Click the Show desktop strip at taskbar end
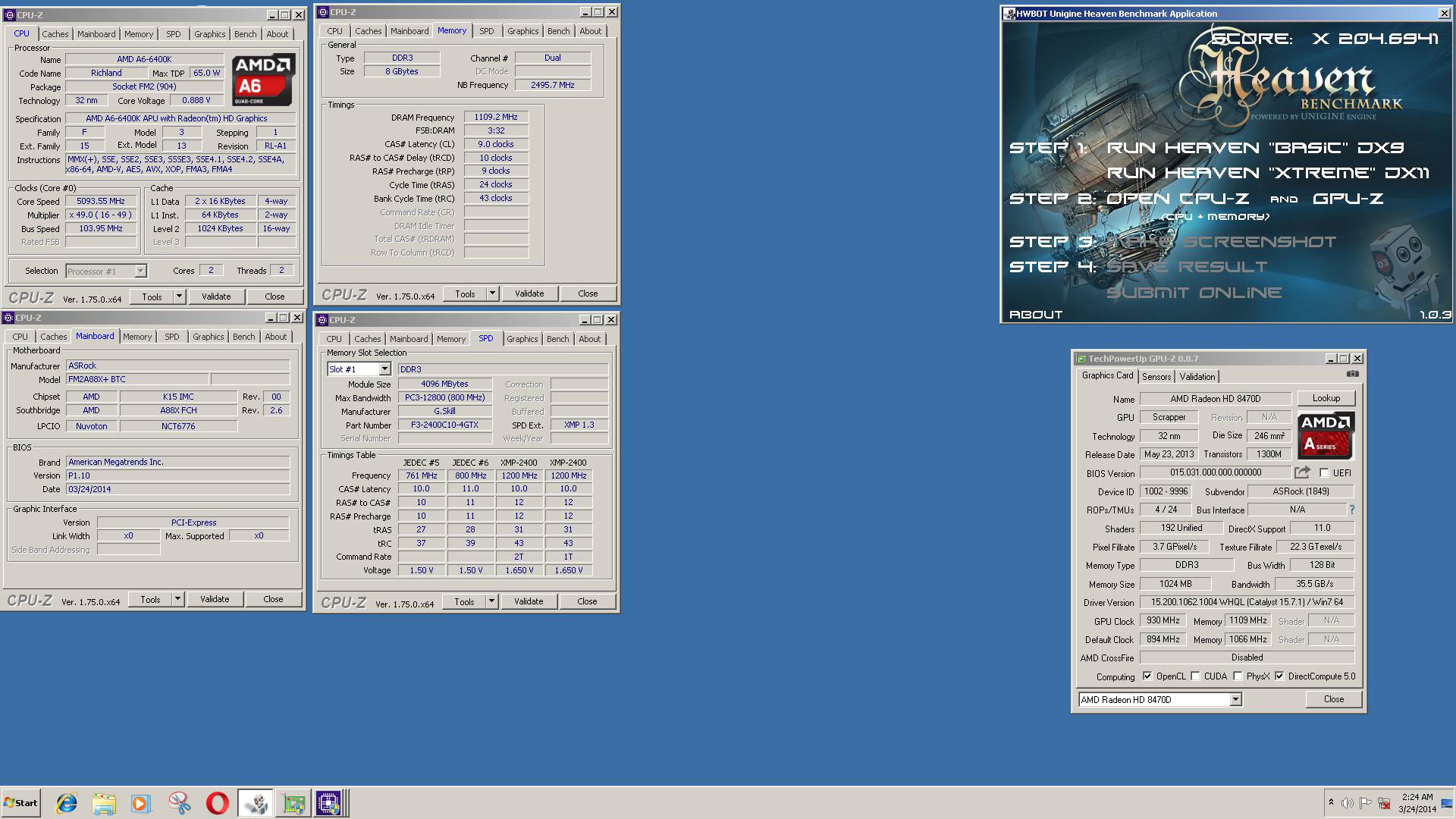The image size is (1456, 819). click(1447, 803)
